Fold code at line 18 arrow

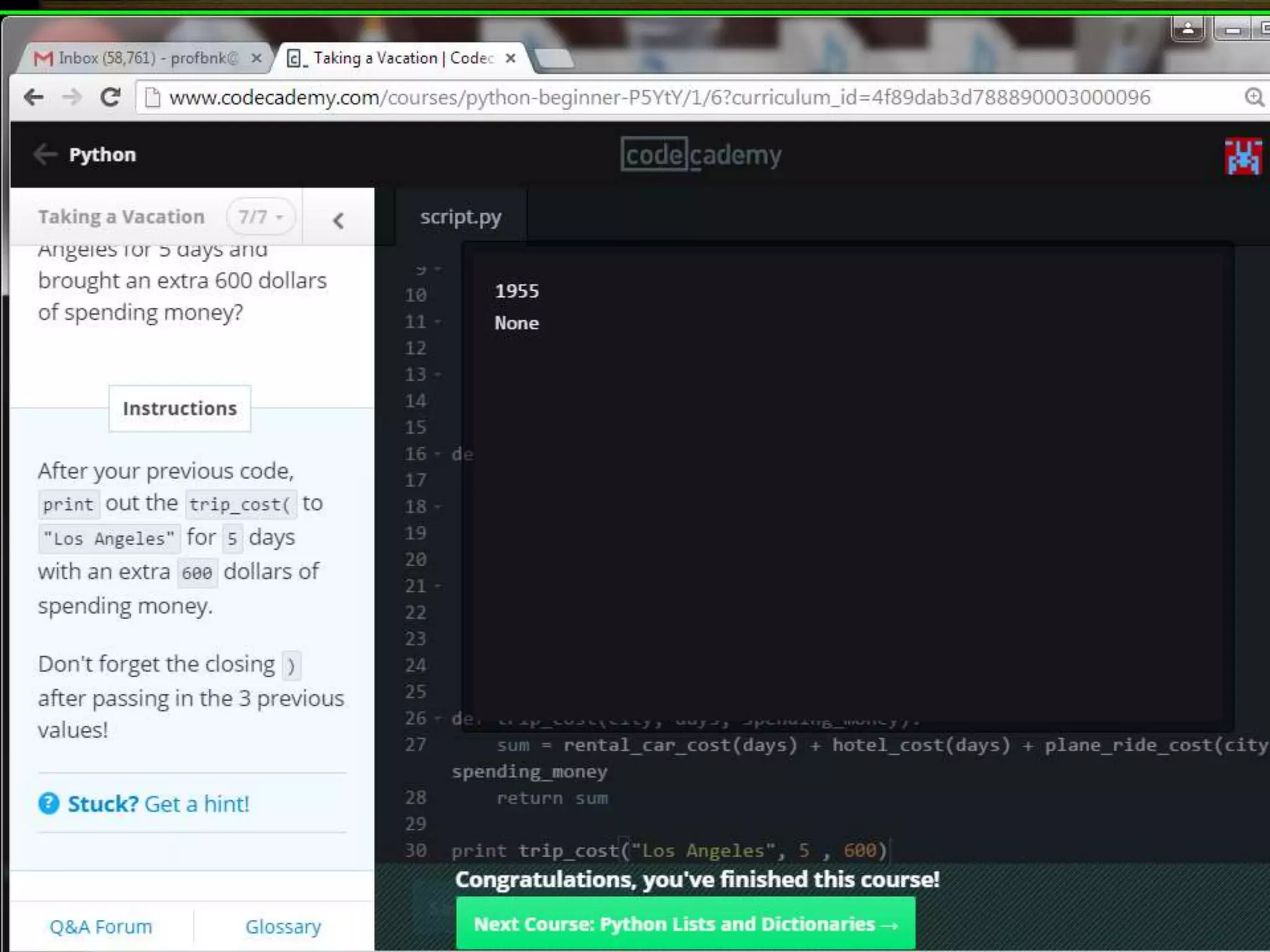pyautogui.click(x=438, y=506)
